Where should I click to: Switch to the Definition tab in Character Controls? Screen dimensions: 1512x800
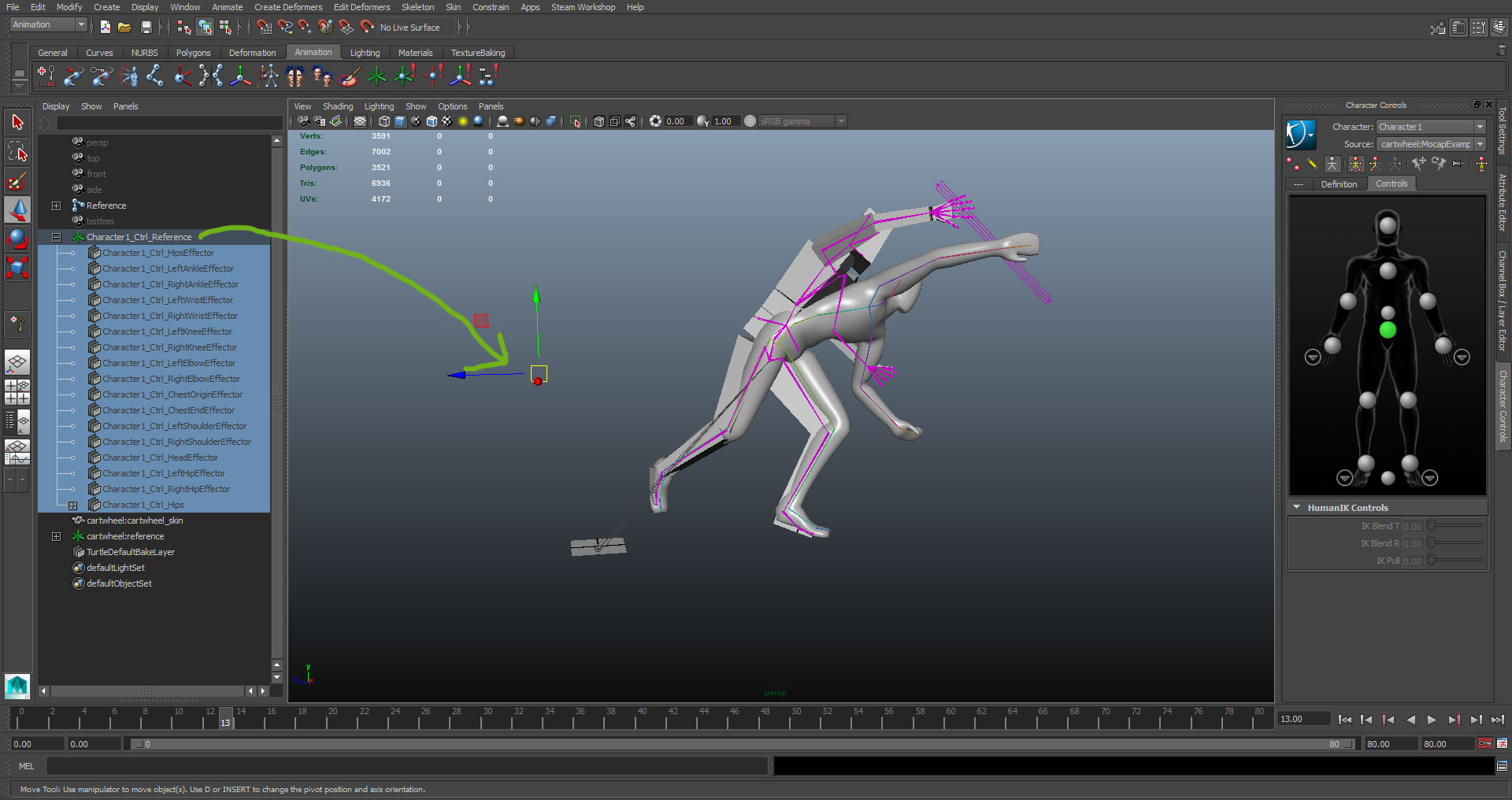click(1339, 183)
